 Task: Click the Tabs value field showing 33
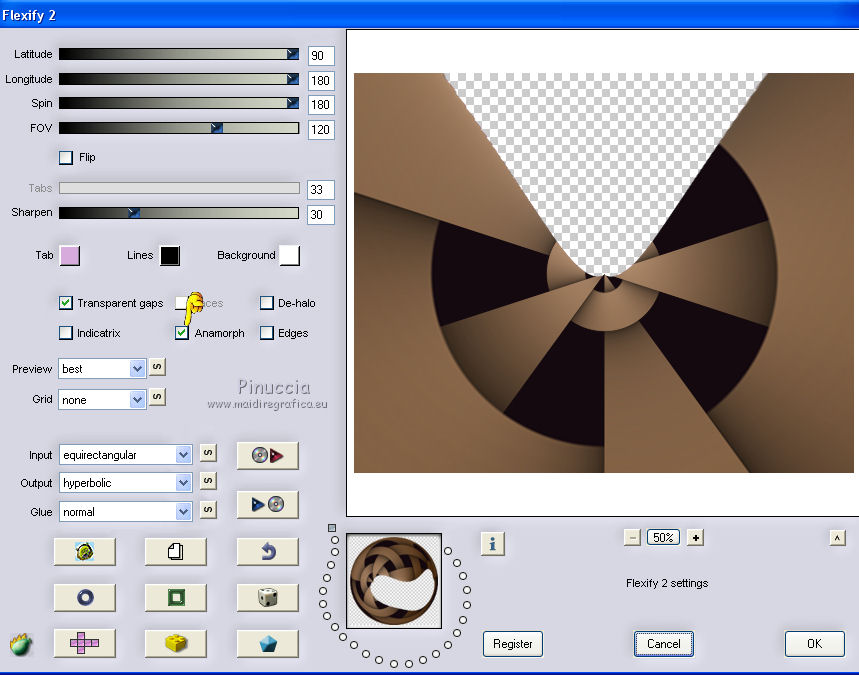(x=321, y=190)
